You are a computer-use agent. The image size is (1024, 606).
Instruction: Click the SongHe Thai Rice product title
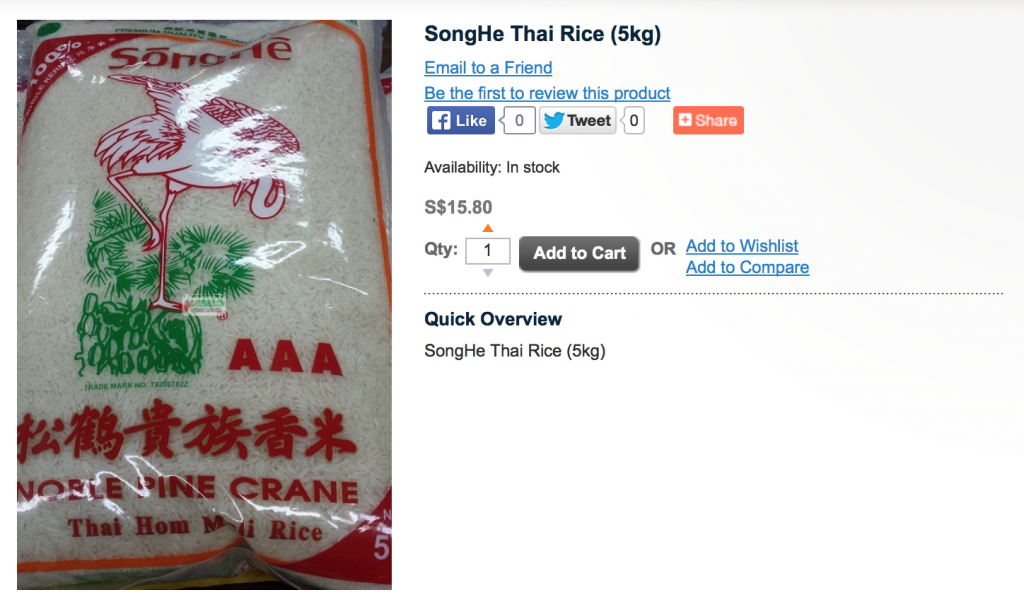(x=543, y=34)
